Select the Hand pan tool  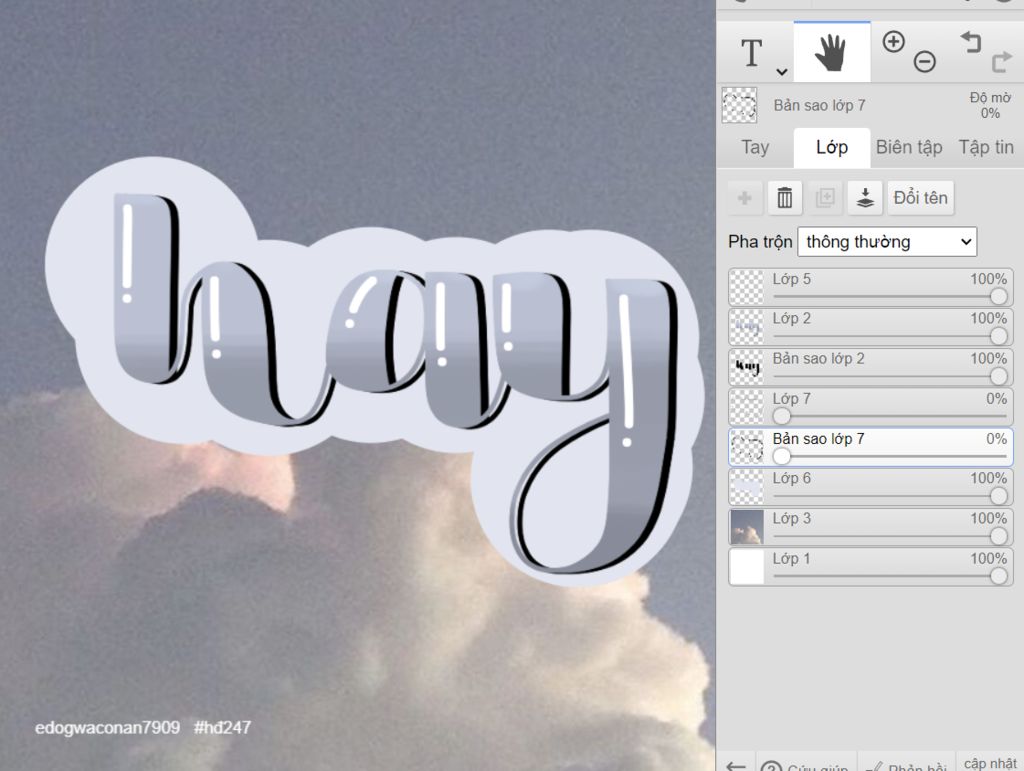(831, 52)
